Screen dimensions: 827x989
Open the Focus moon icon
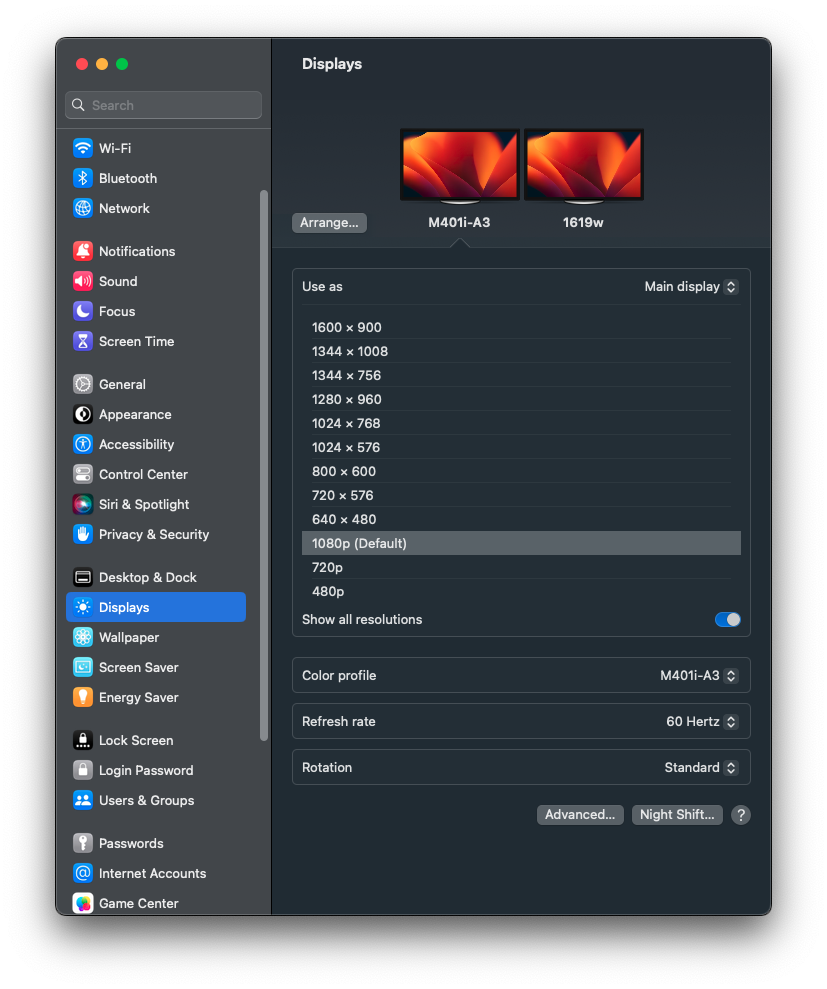(x=83, y=311)
